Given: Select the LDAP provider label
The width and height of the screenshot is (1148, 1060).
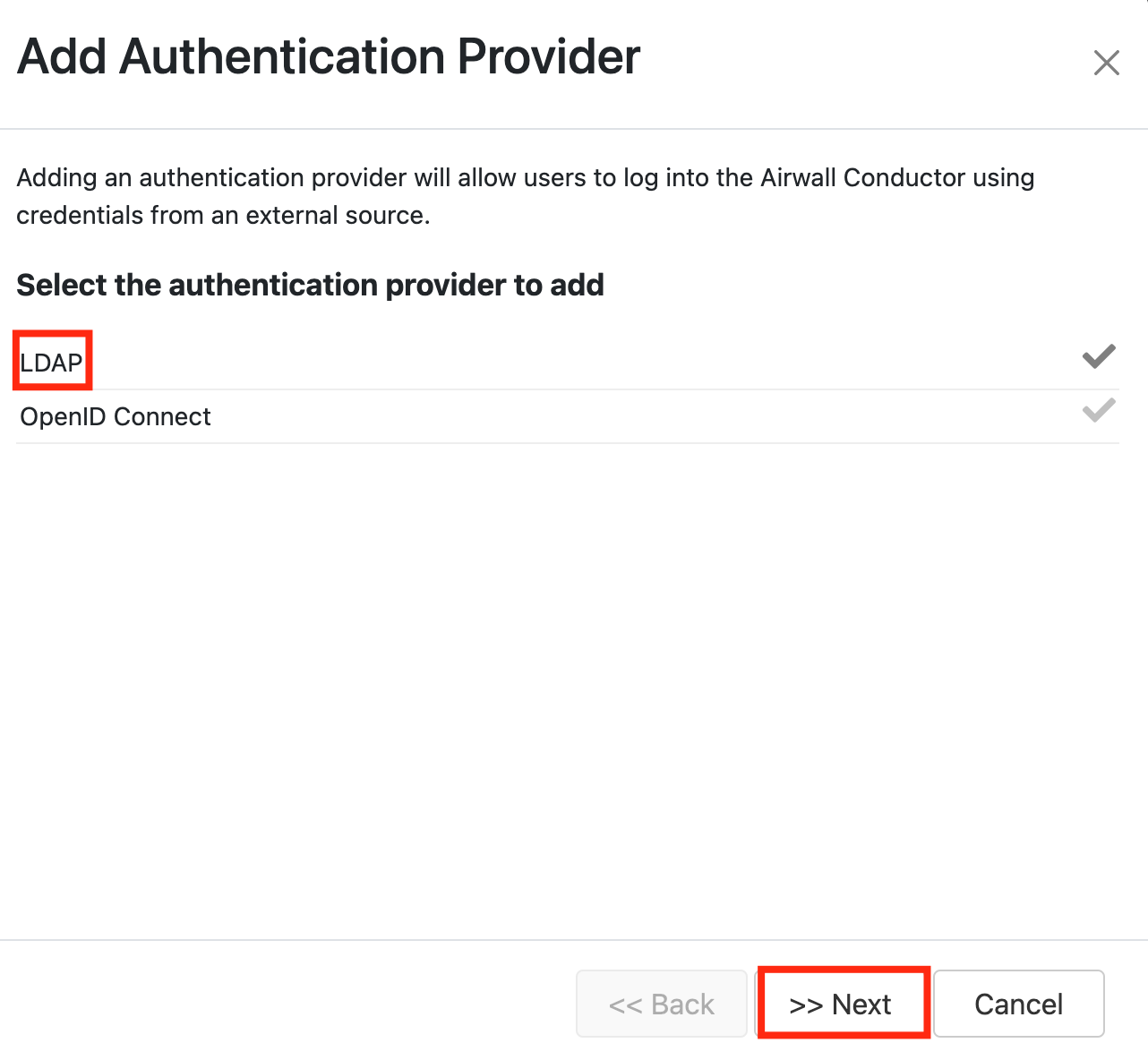Looking at the screenshot, I should coord(52,363).
